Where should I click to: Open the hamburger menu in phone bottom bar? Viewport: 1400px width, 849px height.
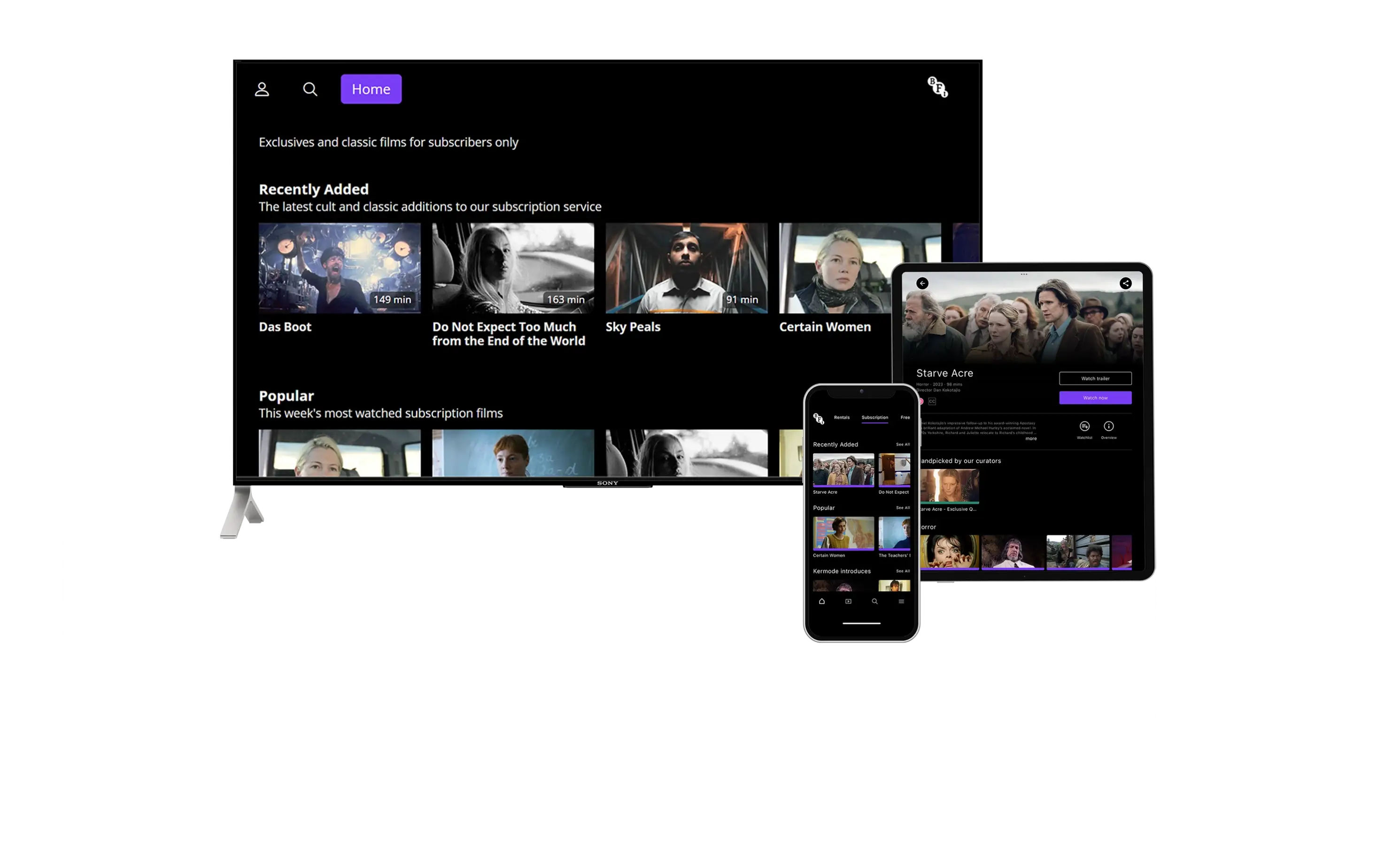(x=901, y=602)
